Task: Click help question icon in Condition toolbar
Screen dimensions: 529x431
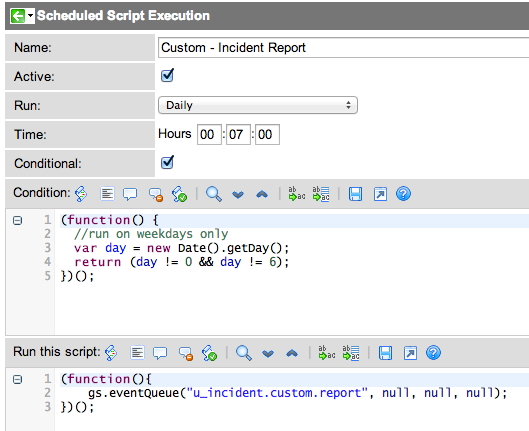Action: pyautogui.click(x=403, y=194)
